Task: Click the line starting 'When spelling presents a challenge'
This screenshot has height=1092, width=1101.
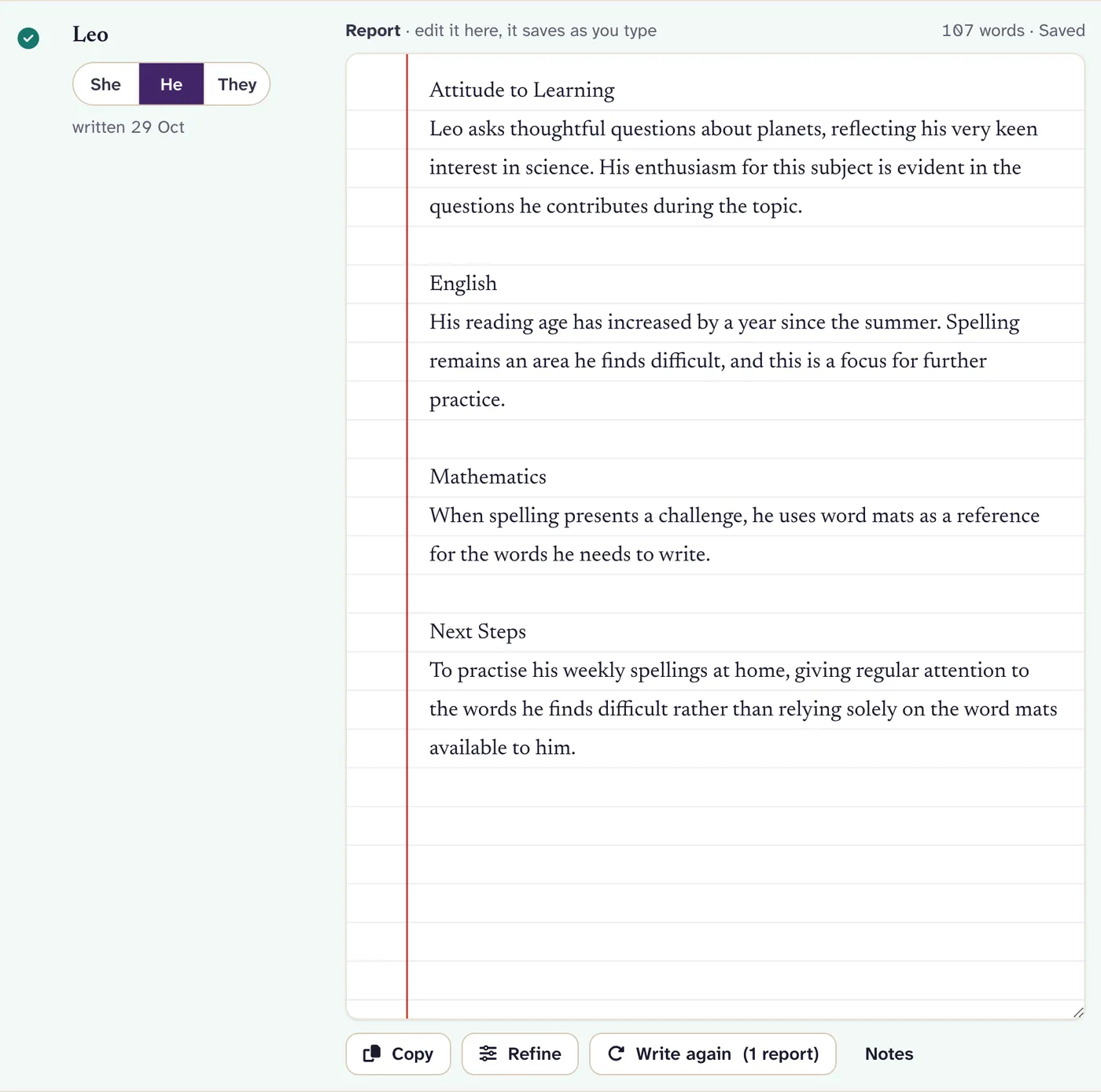Action: (x=735, y=516)
